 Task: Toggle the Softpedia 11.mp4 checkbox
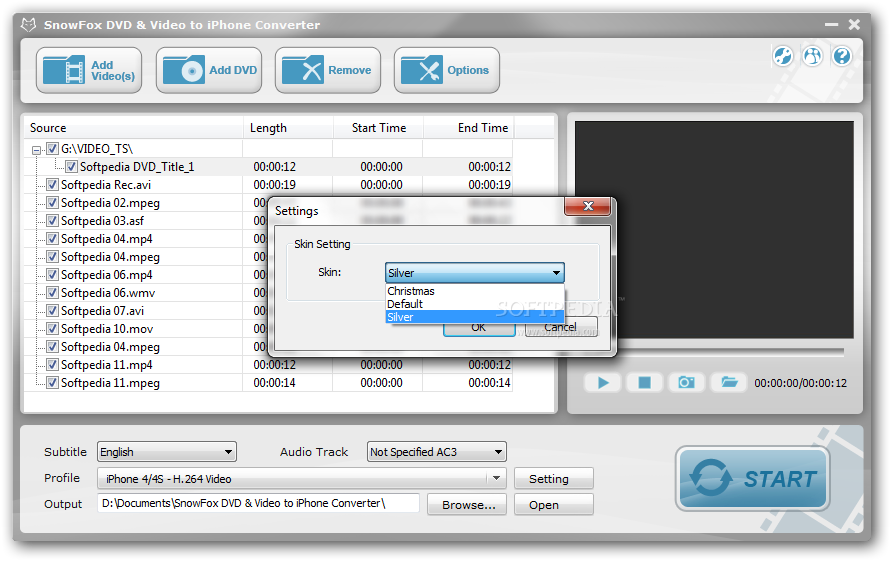coord(52,364)
